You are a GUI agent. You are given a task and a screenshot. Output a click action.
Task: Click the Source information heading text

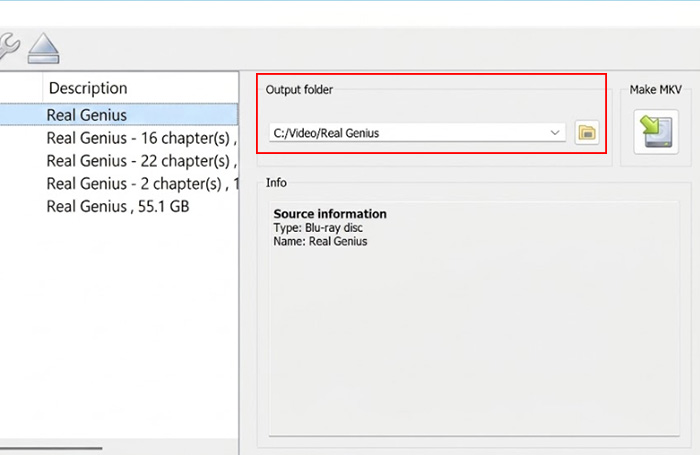click(330, 214)
